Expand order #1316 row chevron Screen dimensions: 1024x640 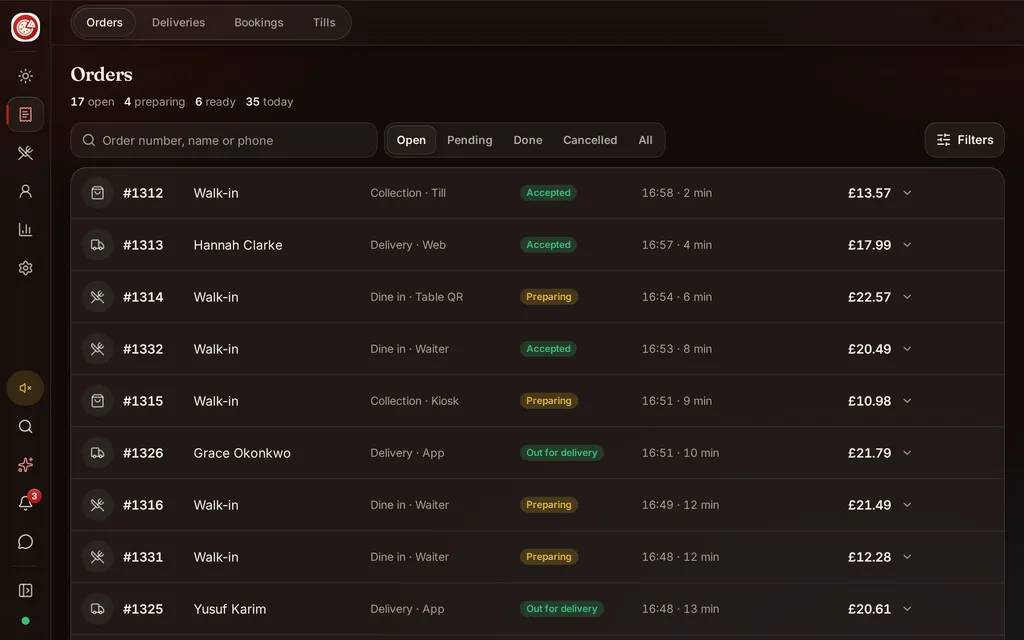click(907, 505)
